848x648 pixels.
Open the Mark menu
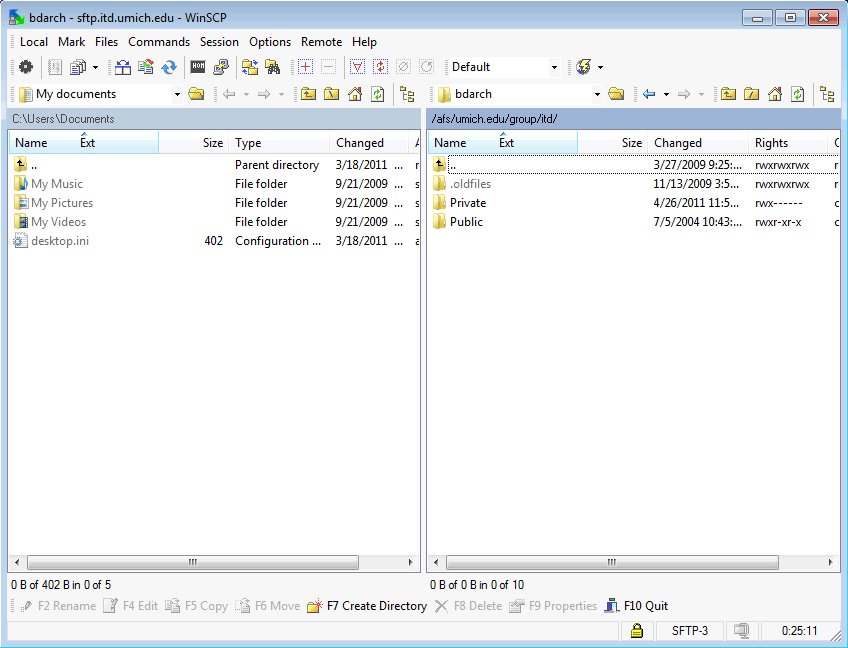coord(71,42)
